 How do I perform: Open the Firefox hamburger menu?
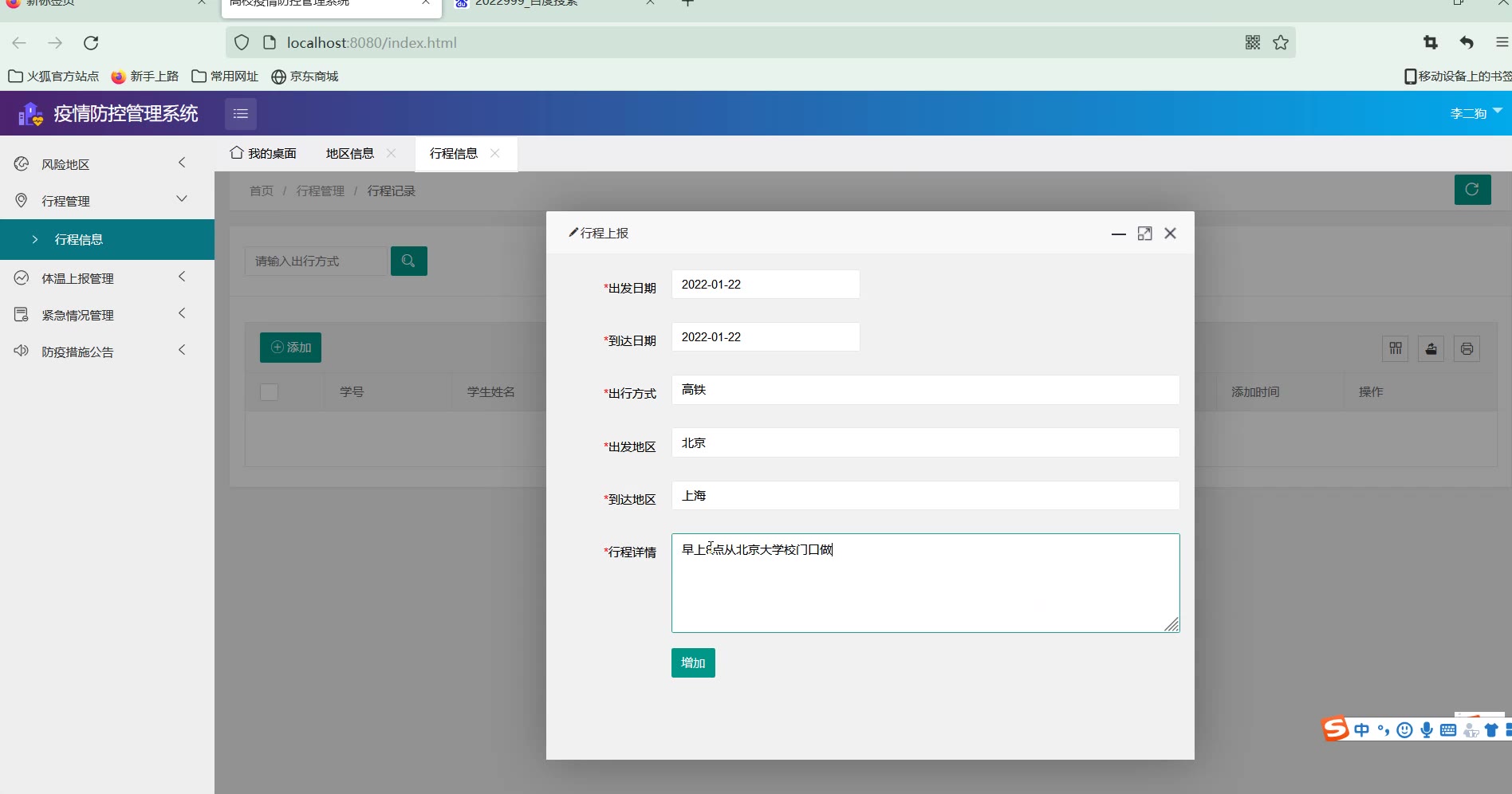1502,43
